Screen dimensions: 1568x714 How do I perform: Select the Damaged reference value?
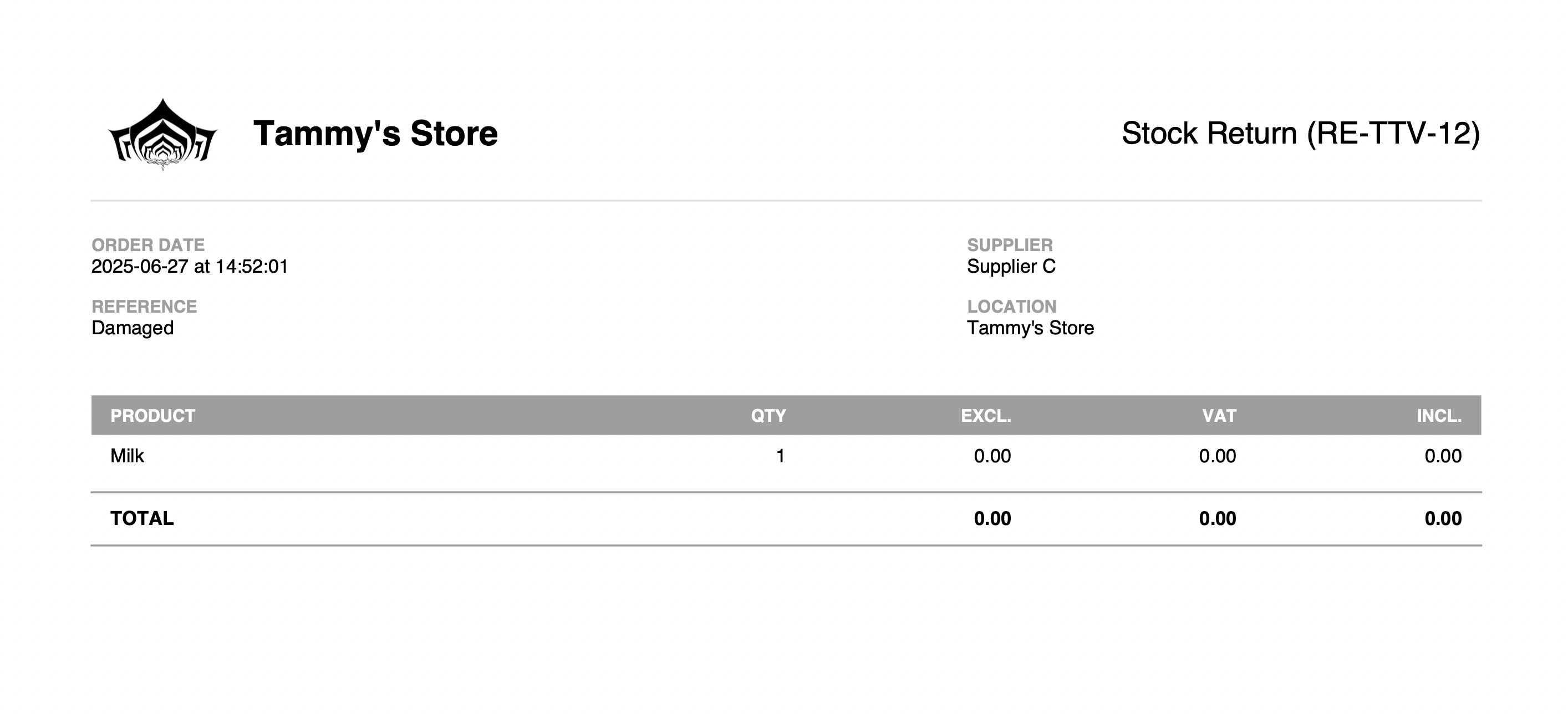133,328
